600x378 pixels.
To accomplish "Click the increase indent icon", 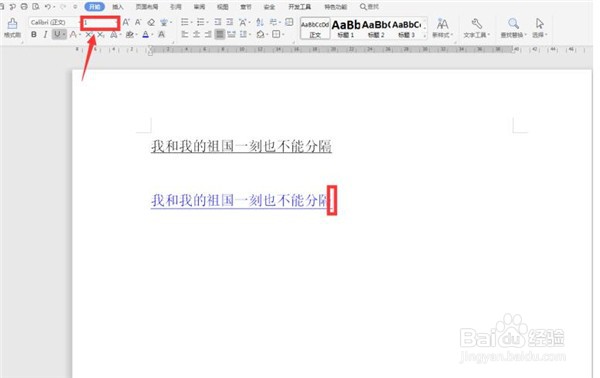I will pyautogui.click(x=230, y=22).
